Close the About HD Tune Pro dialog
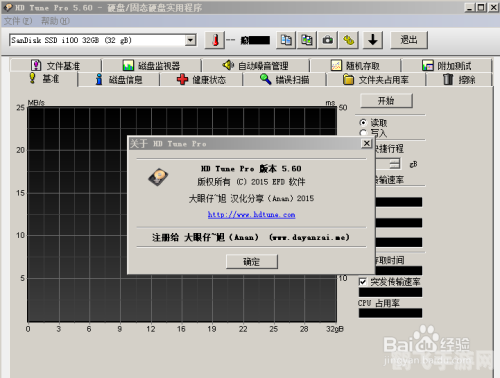 [367, 143]
